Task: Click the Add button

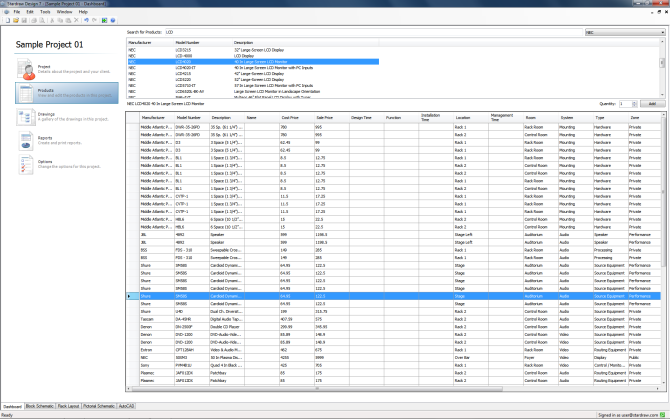Action: click(652, 103)
